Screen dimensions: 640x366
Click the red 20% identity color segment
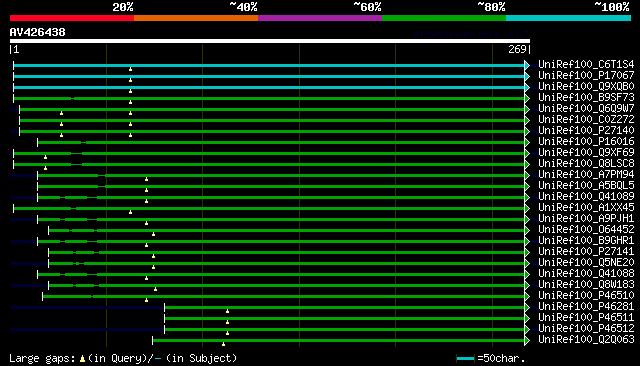click(x=72, y=18)
